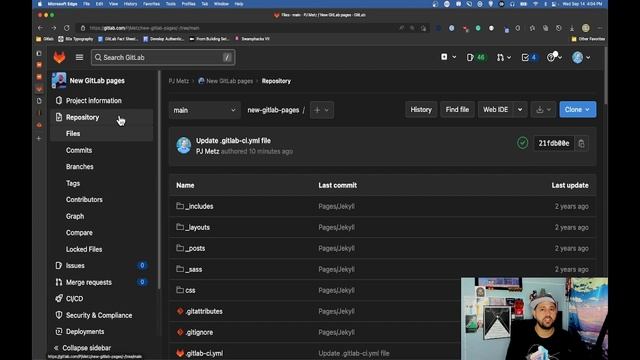Open the user avatar menu
640x360 pixels.
[581, 58]
